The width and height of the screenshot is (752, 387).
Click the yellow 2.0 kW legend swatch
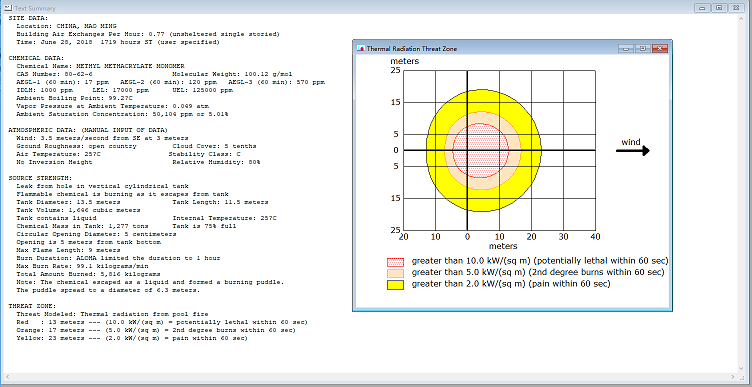click(x=396, y=284)
